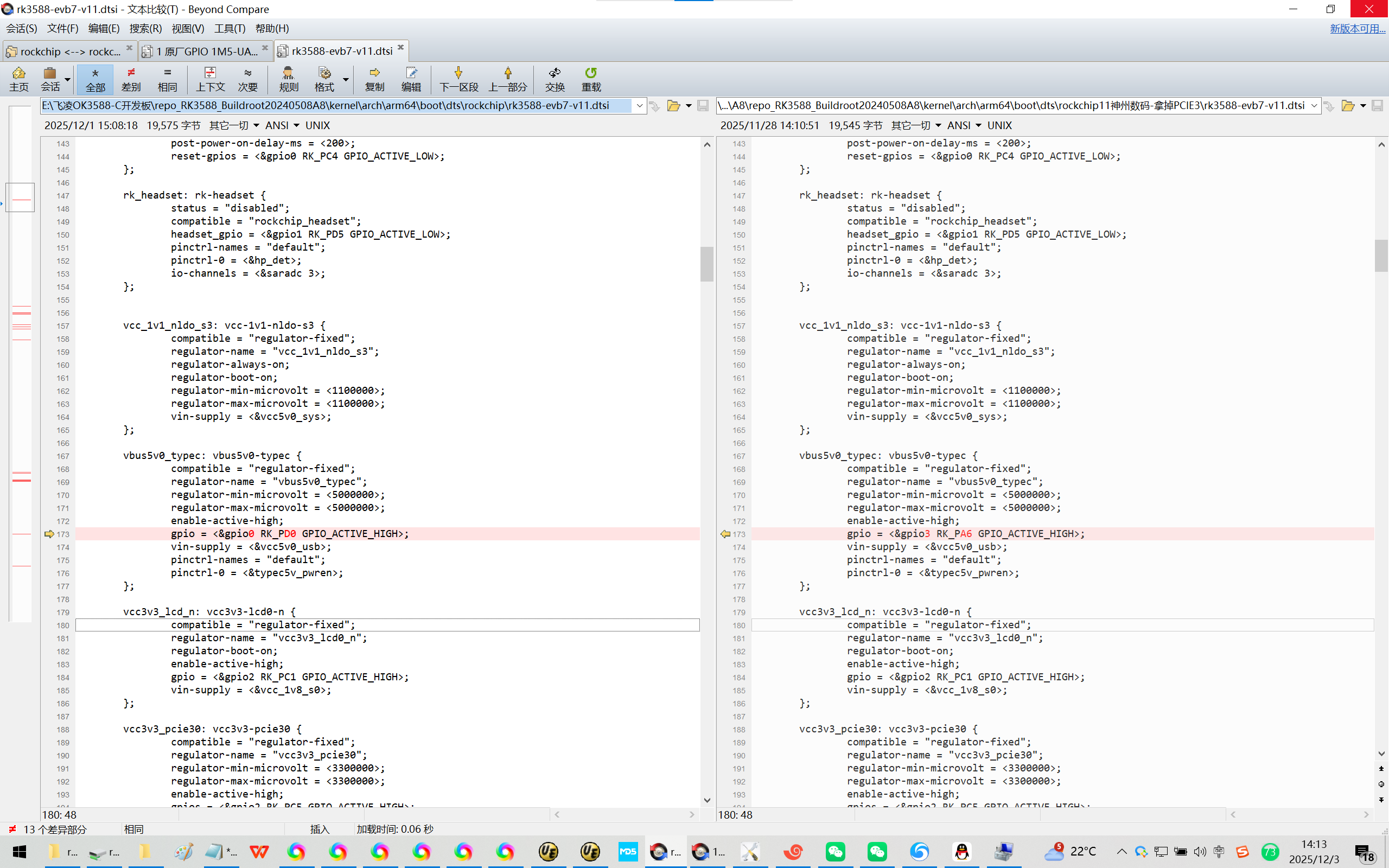Open the Search (搜索) menu
1389x868 pixels.
tap(145, 28)
